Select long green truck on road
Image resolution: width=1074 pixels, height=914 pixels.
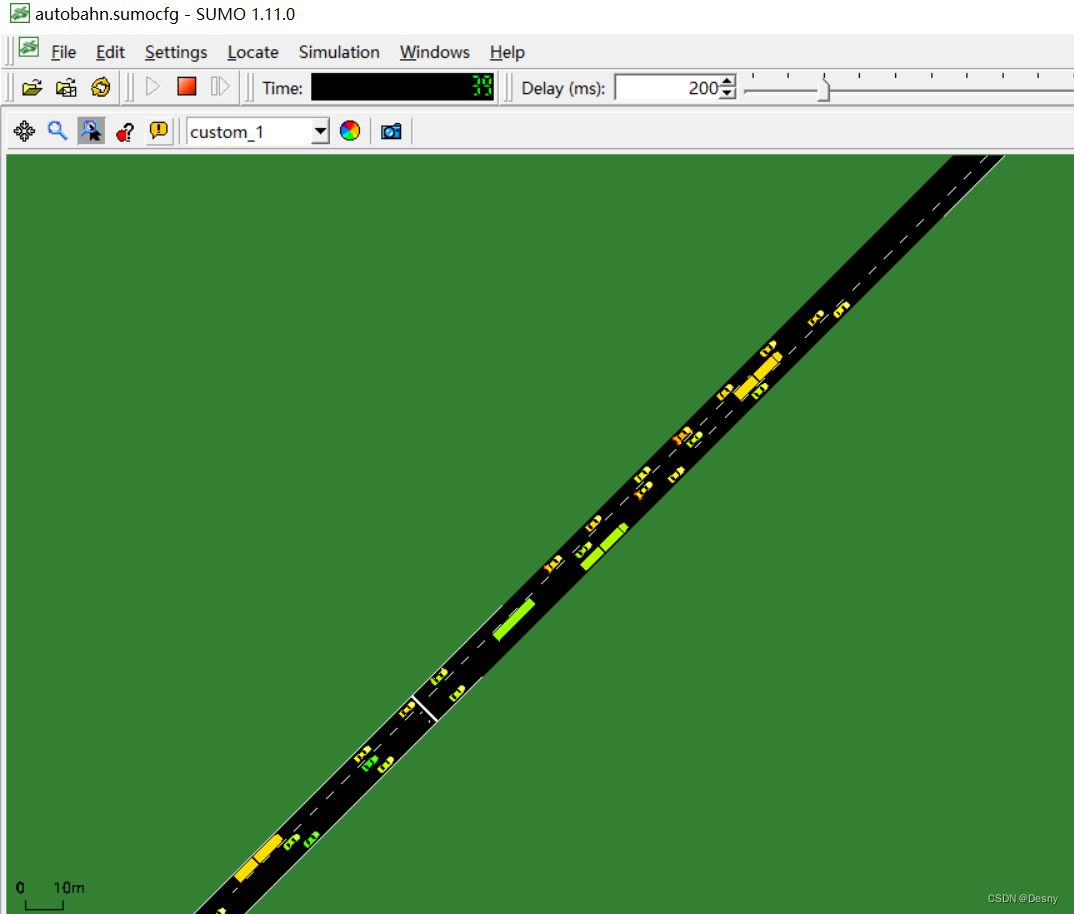tap(514, 620)
